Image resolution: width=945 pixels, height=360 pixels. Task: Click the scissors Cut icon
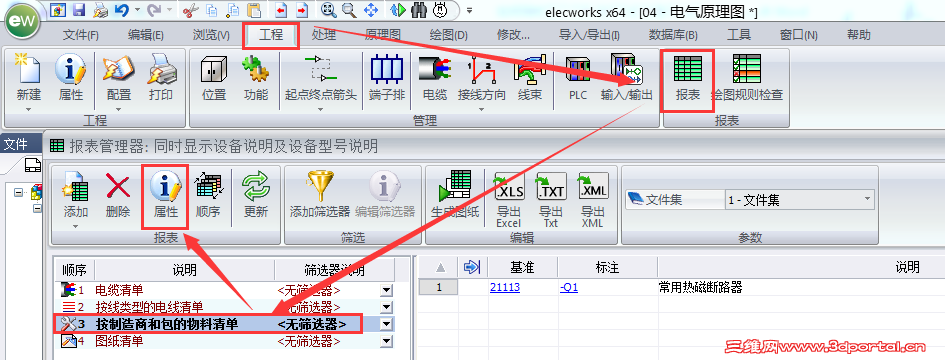tap(189, 10)
